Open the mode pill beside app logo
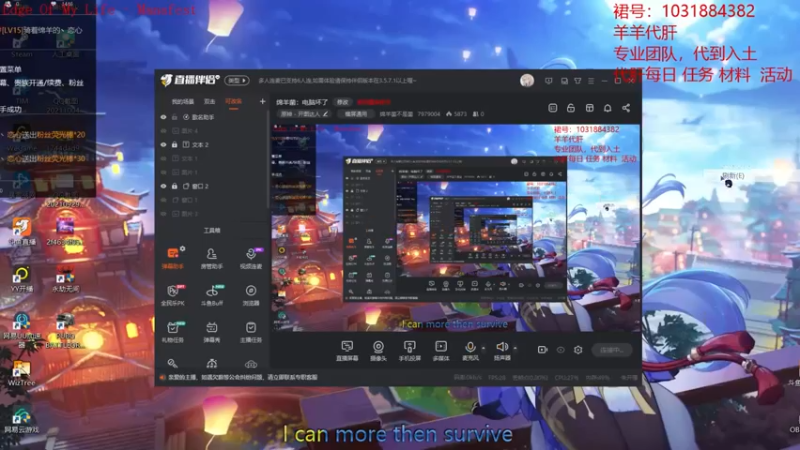Image resolution: width=800 pixels, height=450 pixels. pos(237,81)
